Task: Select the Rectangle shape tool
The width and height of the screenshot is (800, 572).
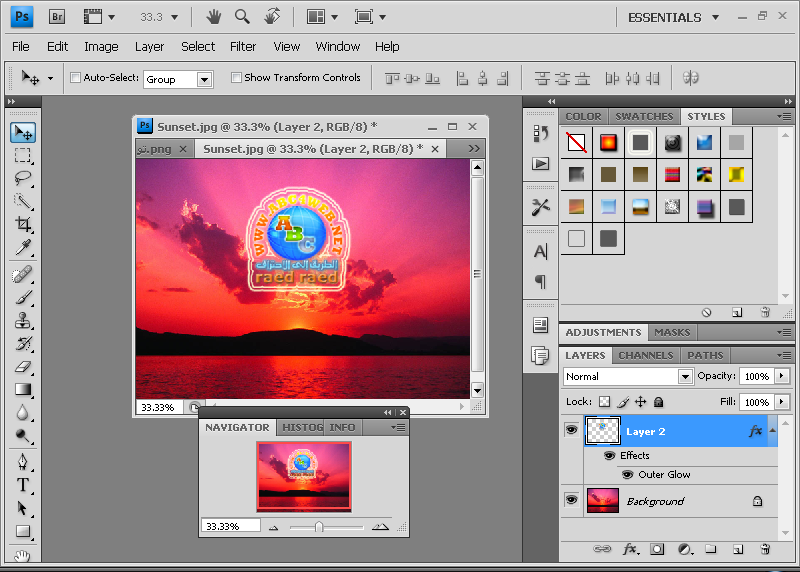Action: coord(22,531)
